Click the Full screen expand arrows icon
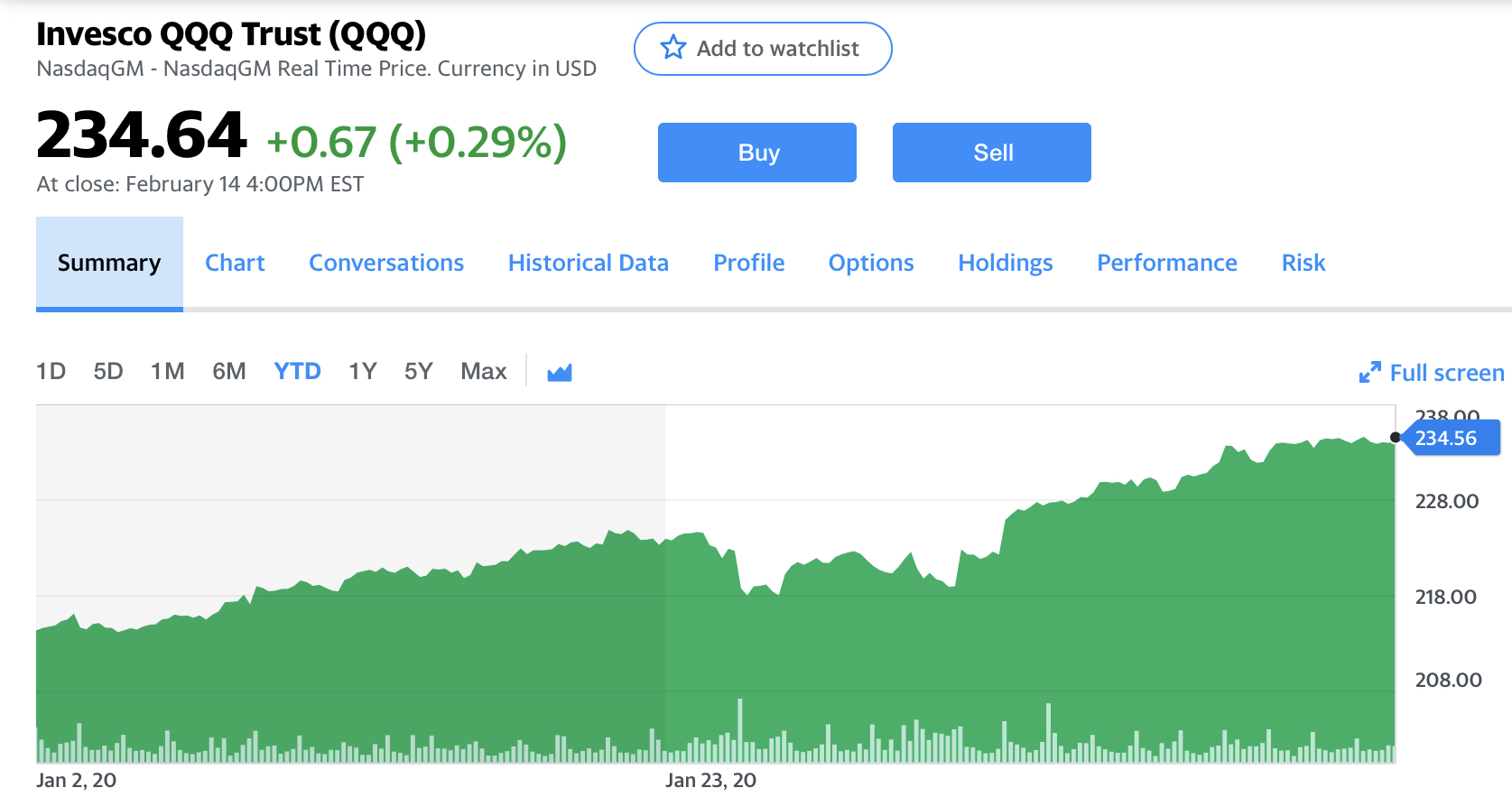Image resolution: width=1512 pixels, height=797 pixels. pos(1369,373)
